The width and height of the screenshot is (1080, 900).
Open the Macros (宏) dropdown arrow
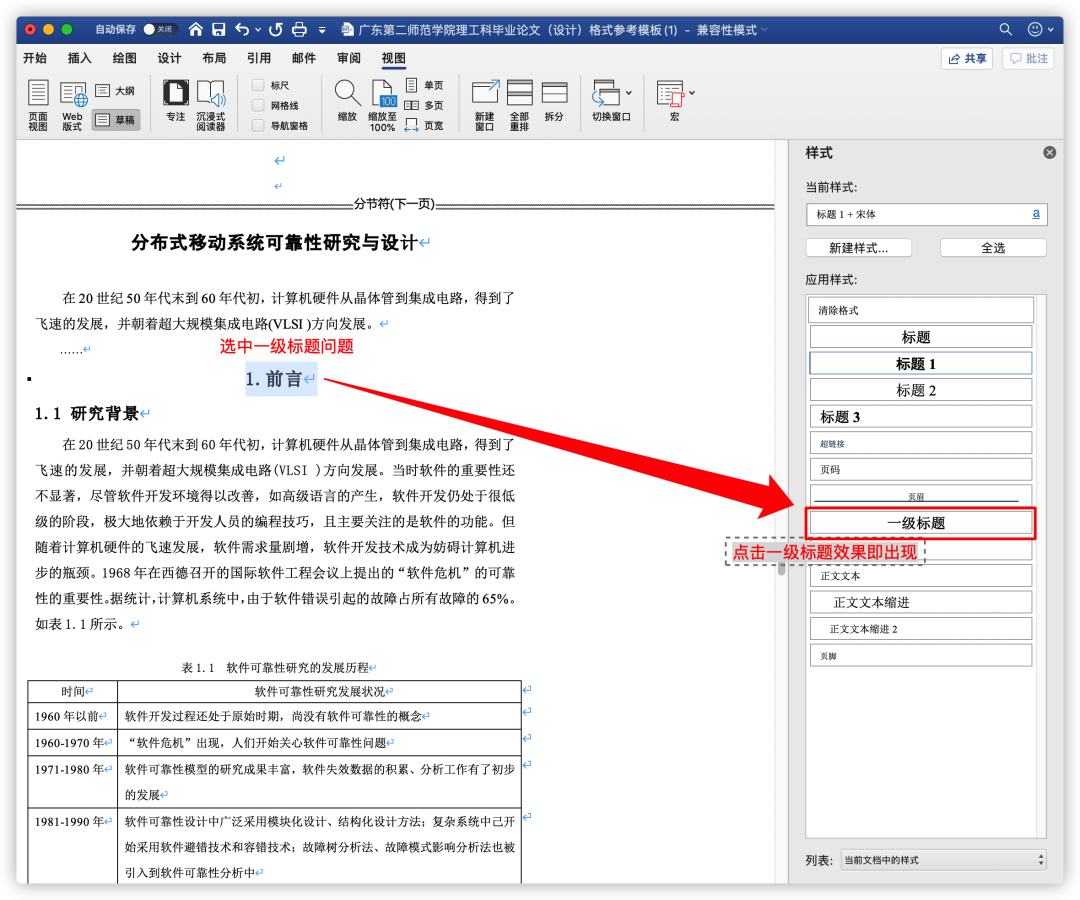tap(692, 93)
